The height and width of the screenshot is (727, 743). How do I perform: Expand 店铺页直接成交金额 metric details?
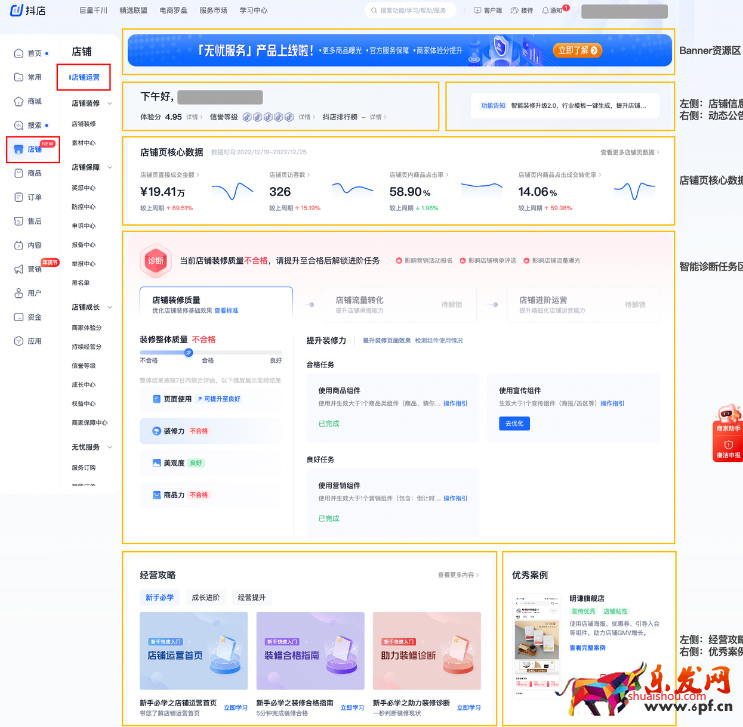coord(170,175)
